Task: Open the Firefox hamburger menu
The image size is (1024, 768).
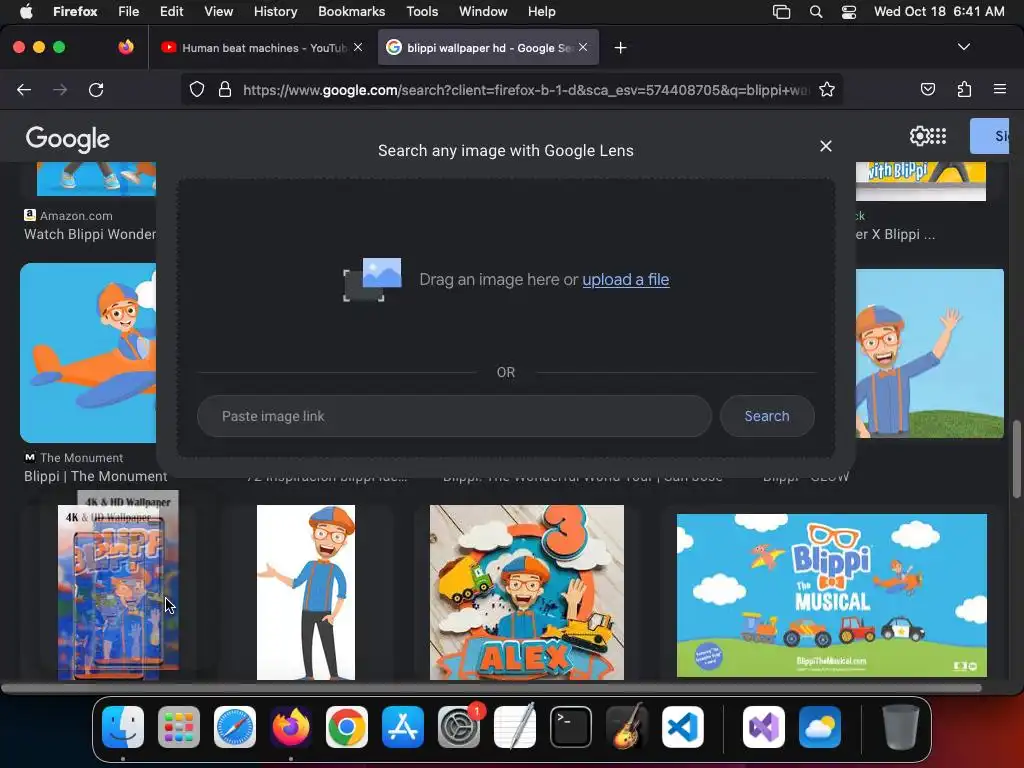Action: click(x=999, y=89)
